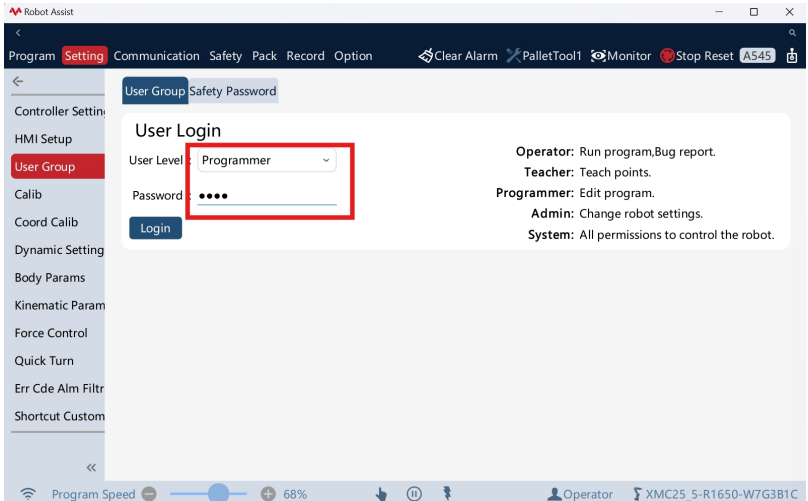Image resolution: width=808 pixels, height=501 pixels.
Task: Click the User Login heading
Action: [x=178, y=130]
